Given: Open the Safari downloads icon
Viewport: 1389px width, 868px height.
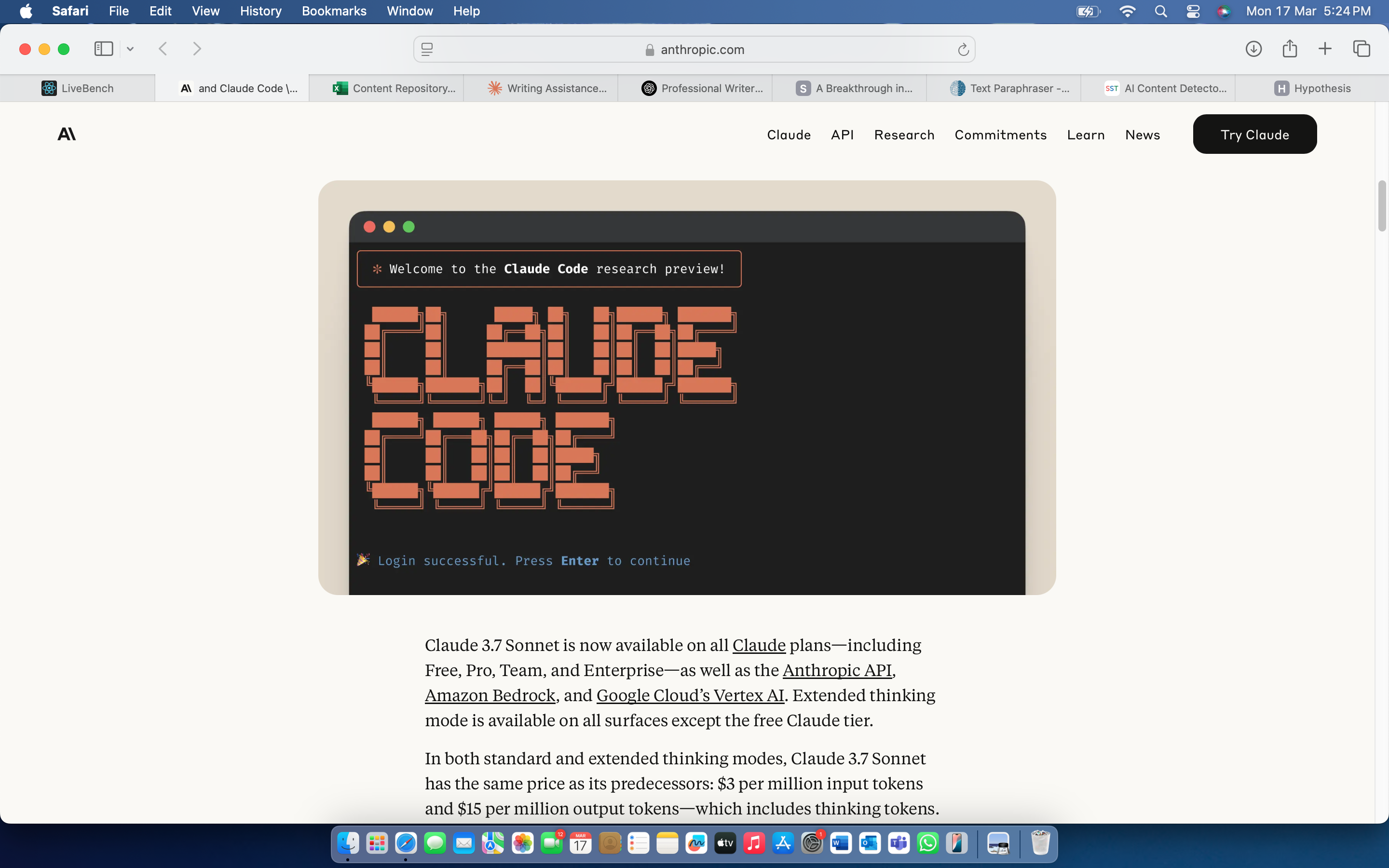Looking at the screenshot, I should coord(1253,49).
